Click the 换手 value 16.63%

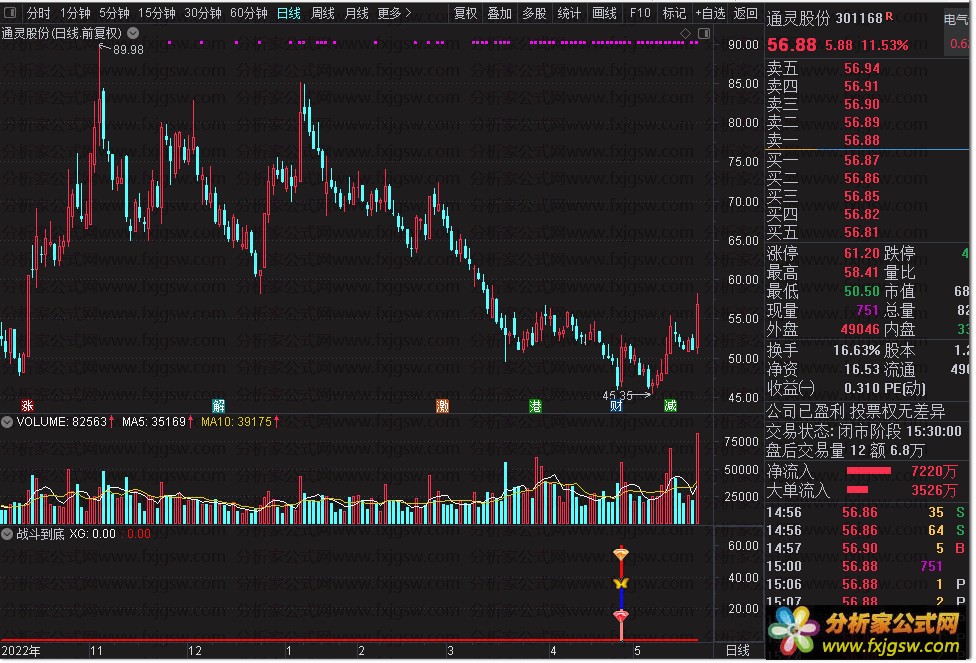coord(856,350)
